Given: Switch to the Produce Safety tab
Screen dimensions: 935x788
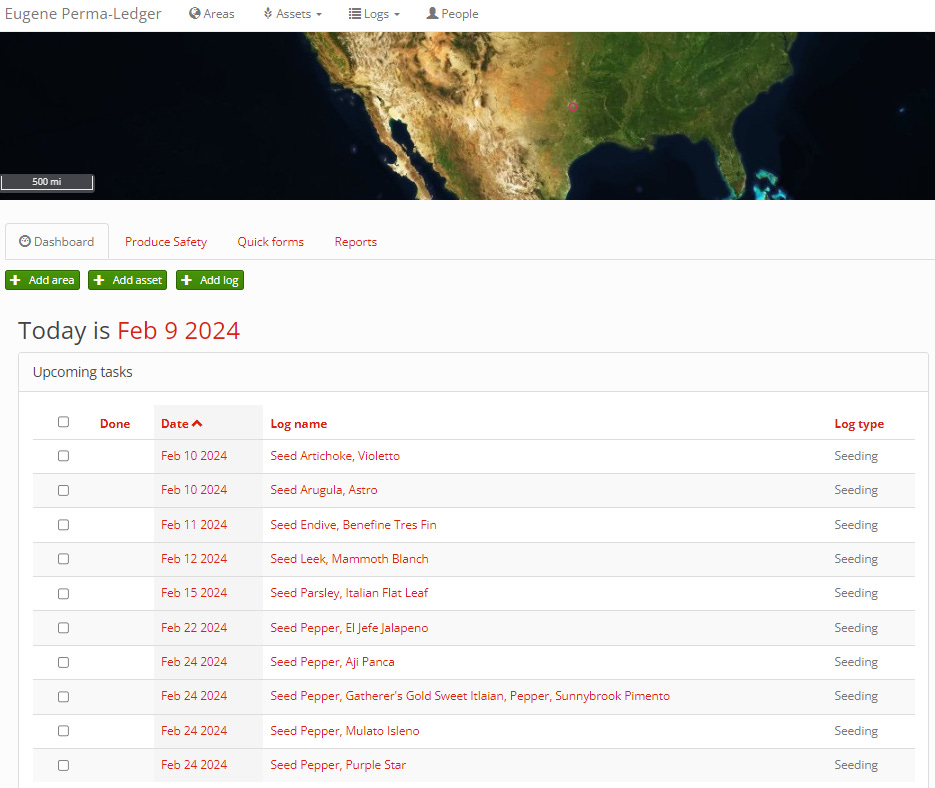Looking at the screenshot, I should 166,242.
